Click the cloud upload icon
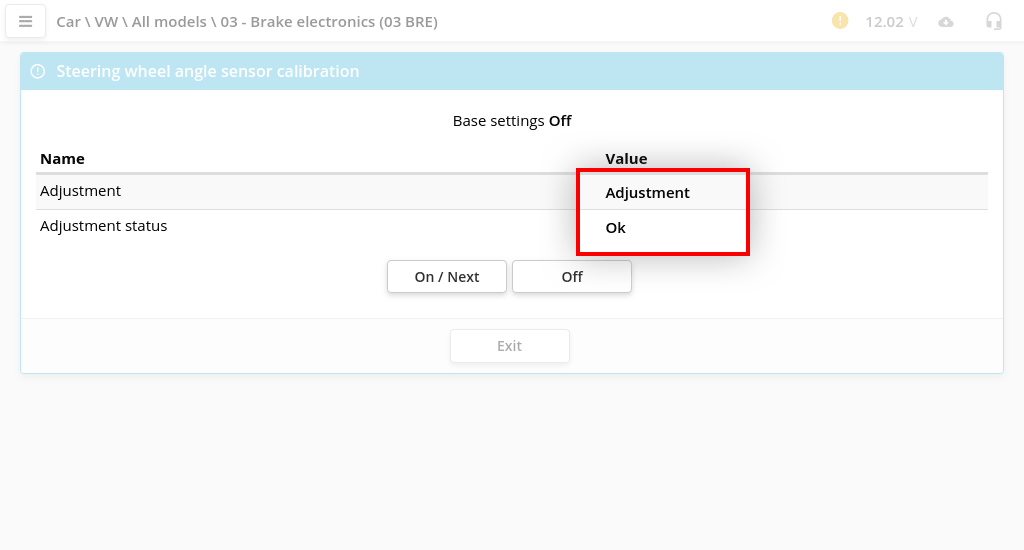Viewport: 1024px width, 550px height. tap(946, 22)
